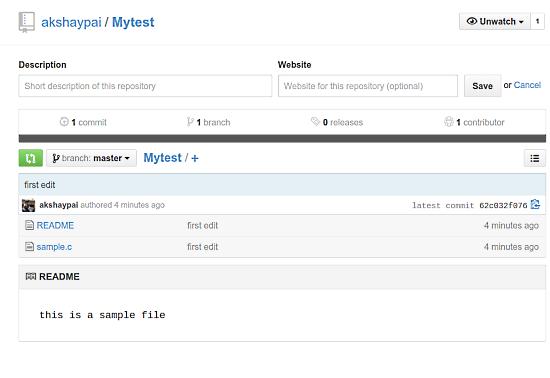
Task: Copy the commit SHA with clipboard icon
Action: [535, 204]
